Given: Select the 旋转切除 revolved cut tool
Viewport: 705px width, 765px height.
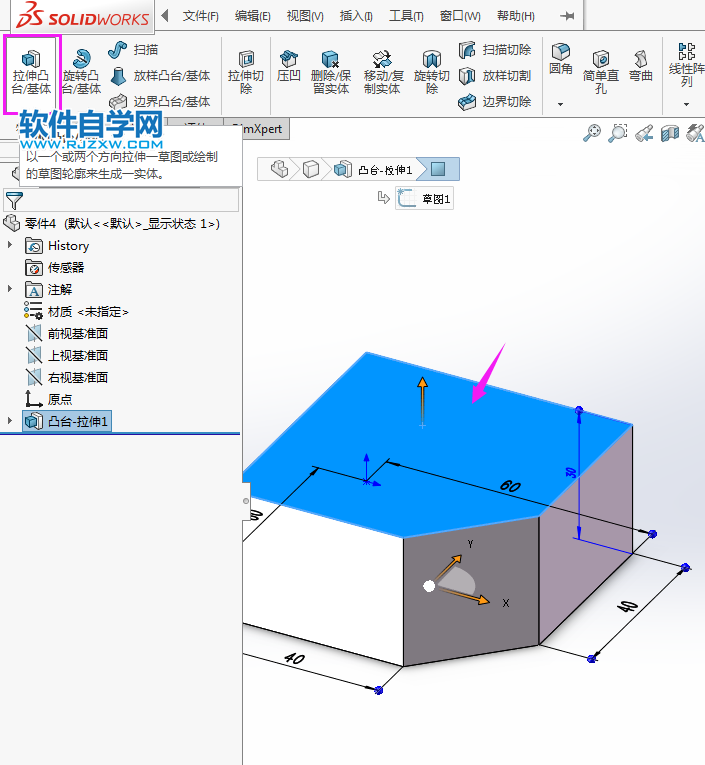Looking at the screenshot, I should (432, 73).
